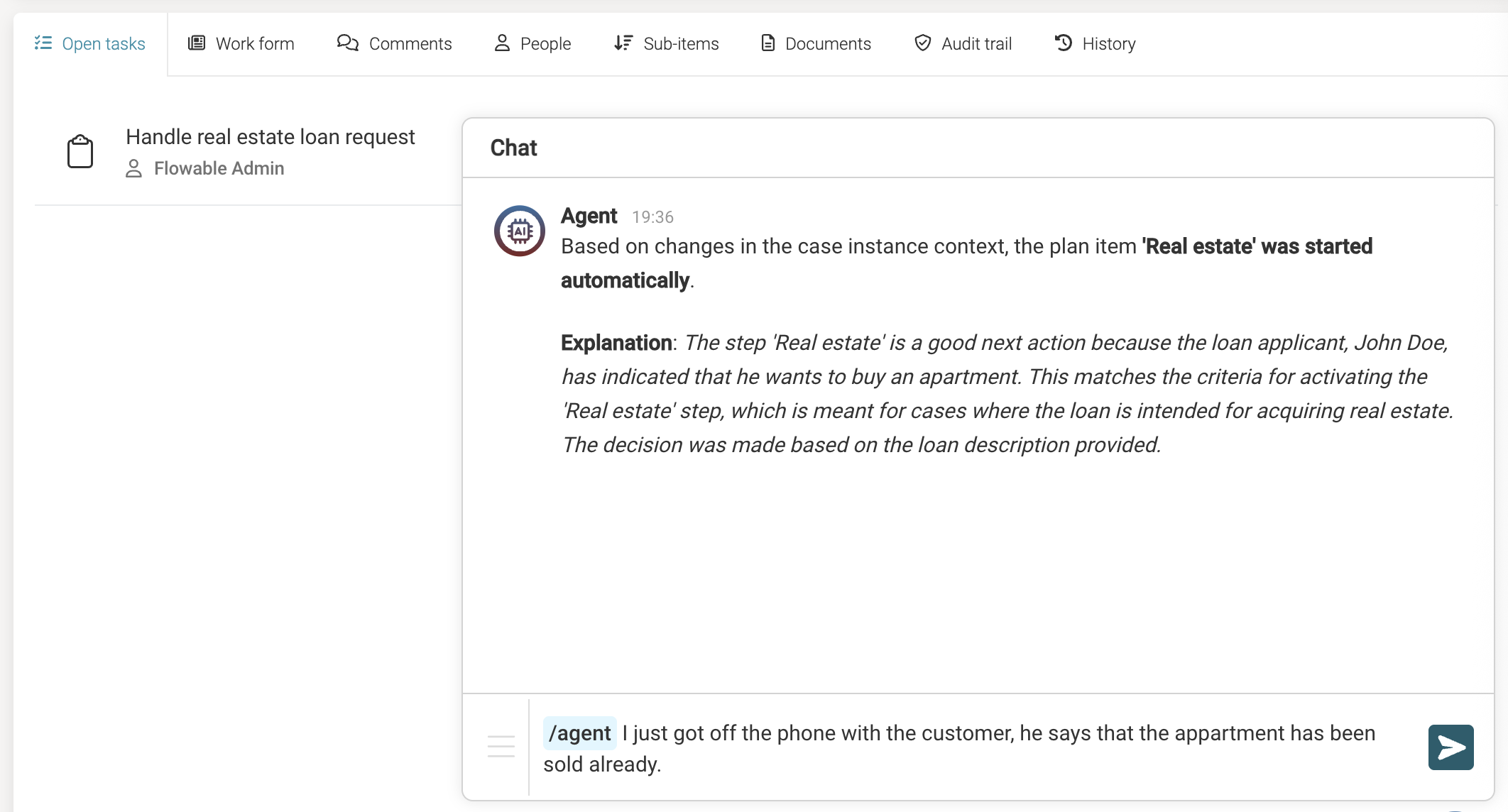Click the Comments speech bubble icon
1508x812 pixels.
click(347, 43)
